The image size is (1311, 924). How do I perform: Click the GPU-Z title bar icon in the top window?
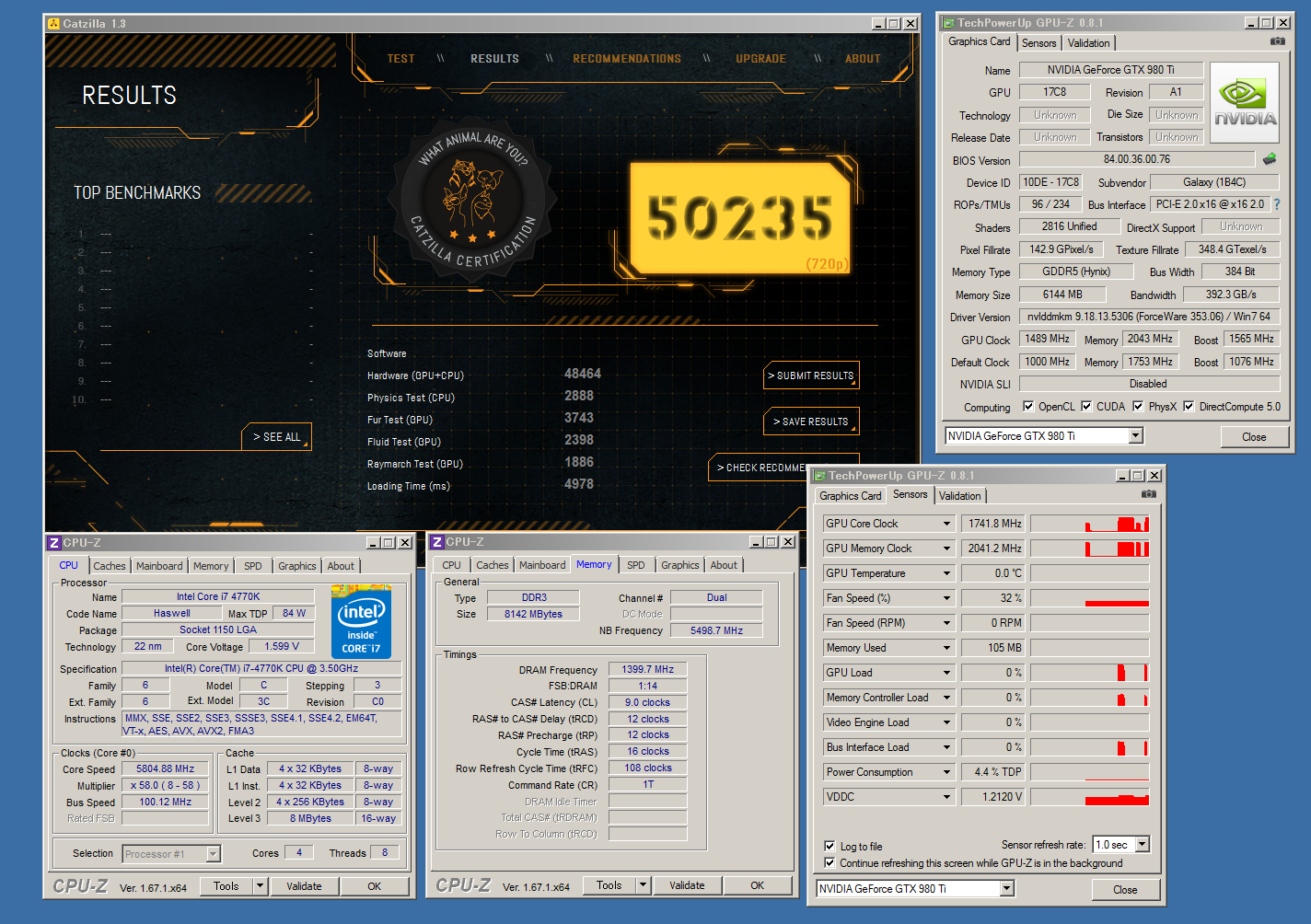coord(948,23)
